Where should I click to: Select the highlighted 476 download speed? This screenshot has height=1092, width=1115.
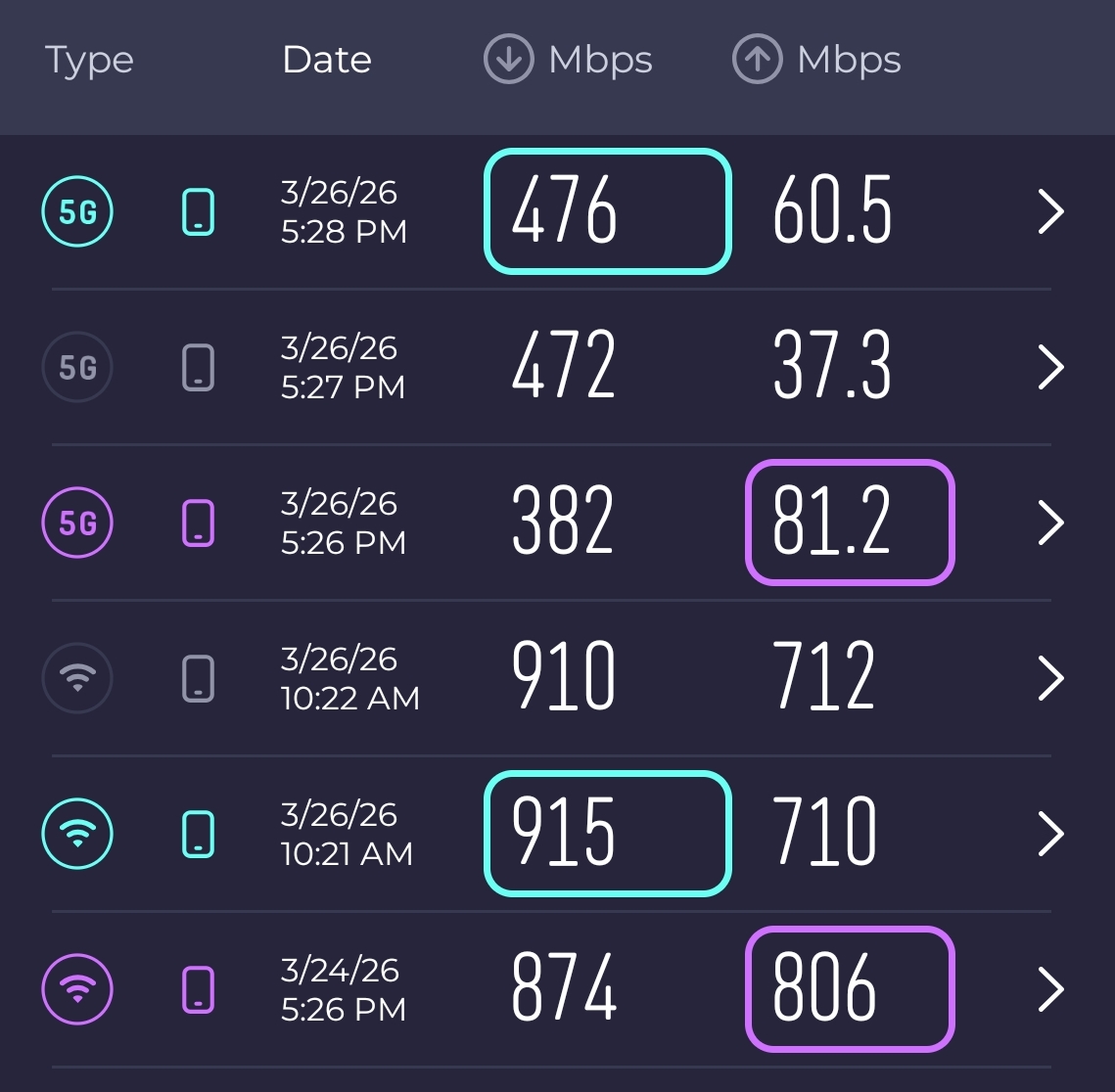608,211
